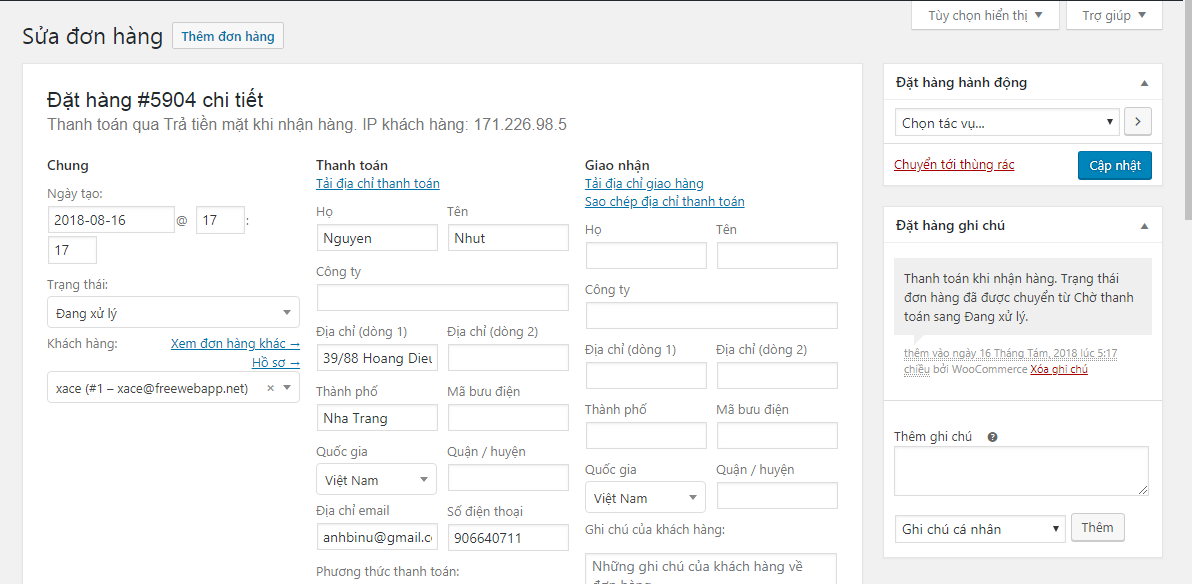1192x584 pixels.
Task: Collapse the Đặt hàng hành động panel arrow
Action: coord(1144,83)
